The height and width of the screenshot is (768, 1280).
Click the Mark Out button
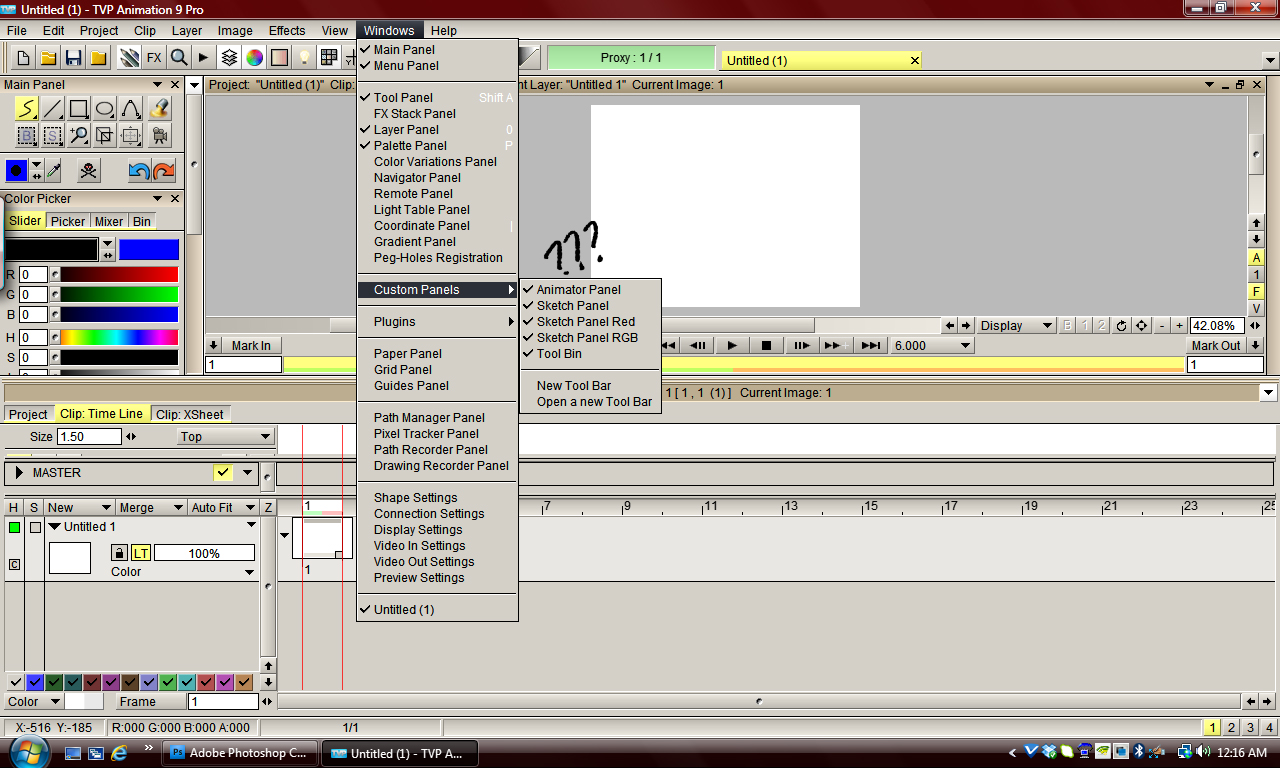[1216, 345]
